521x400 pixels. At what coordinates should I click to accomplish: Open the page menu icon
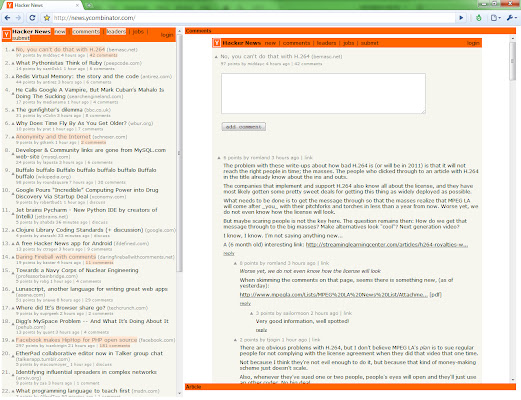(495, 18)
